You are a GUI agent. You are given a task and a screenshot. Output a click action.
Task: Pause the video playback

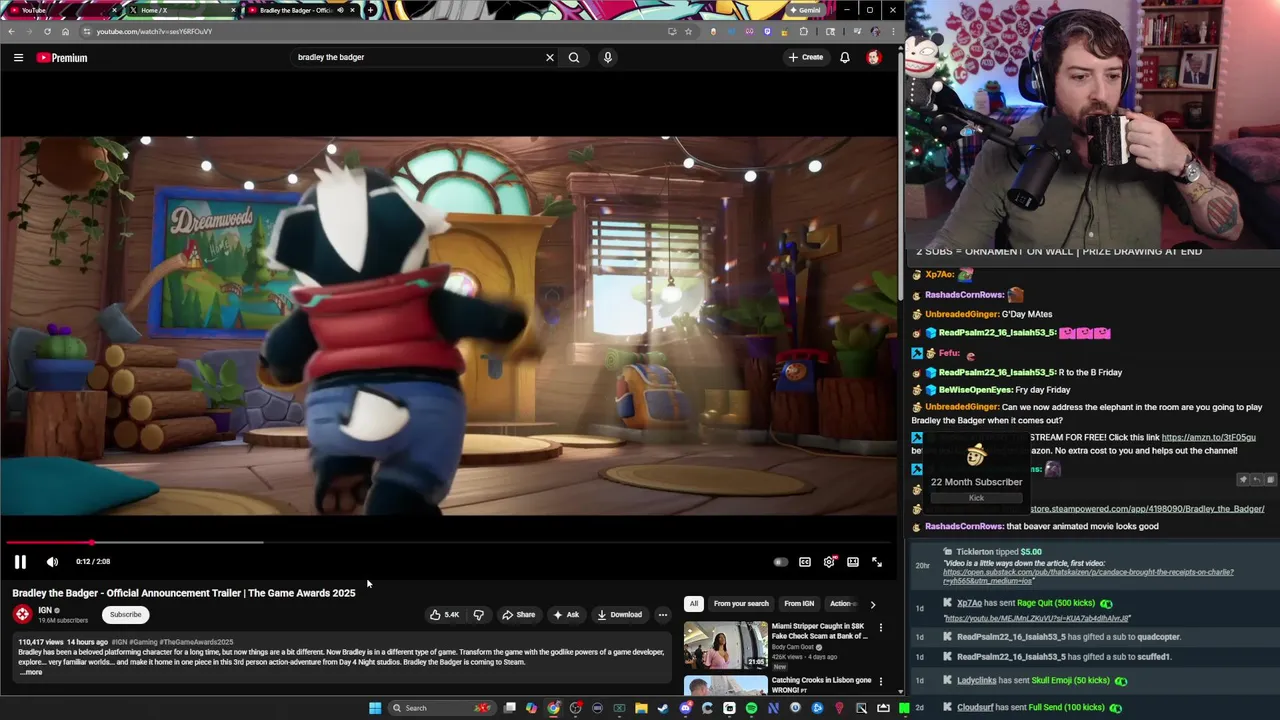tap(20, 562)
